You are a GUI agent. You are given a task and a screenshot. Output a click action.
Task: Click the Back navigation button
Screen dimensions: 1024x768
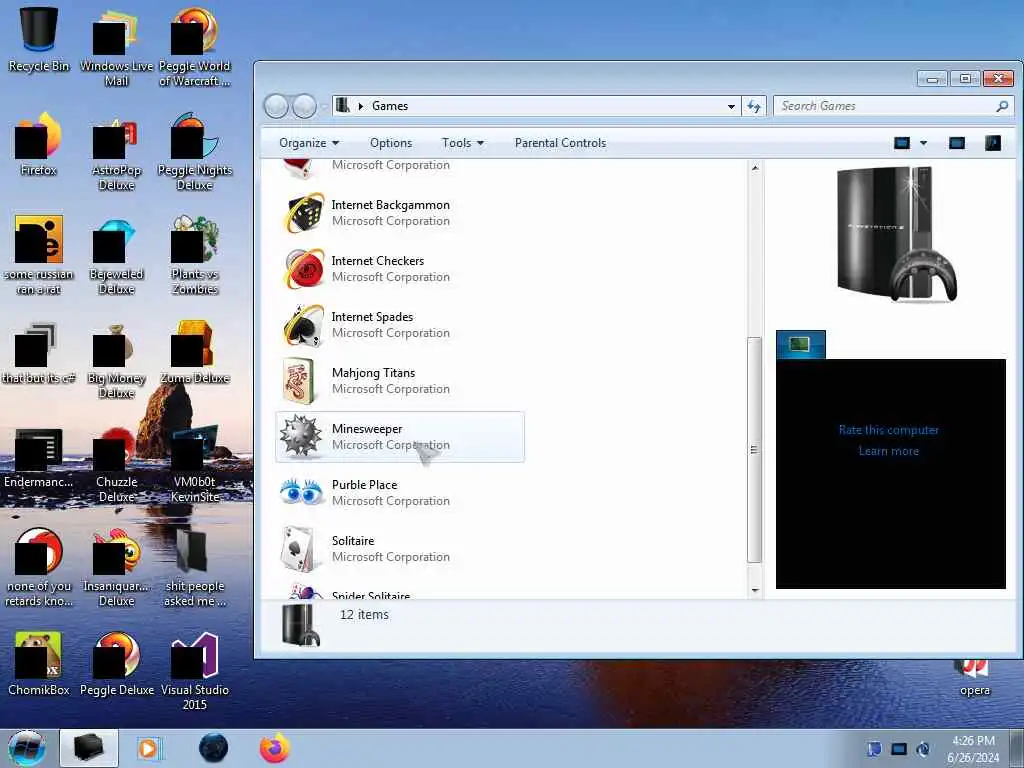tap(276, 106)
